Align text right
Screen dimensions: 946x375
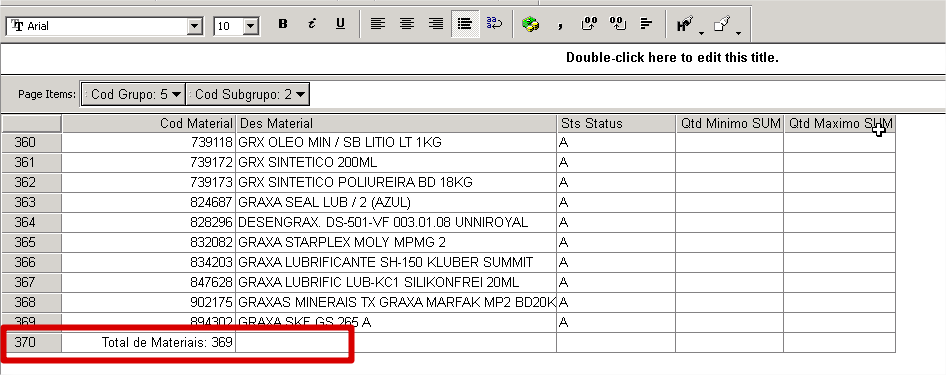(436, 24)
